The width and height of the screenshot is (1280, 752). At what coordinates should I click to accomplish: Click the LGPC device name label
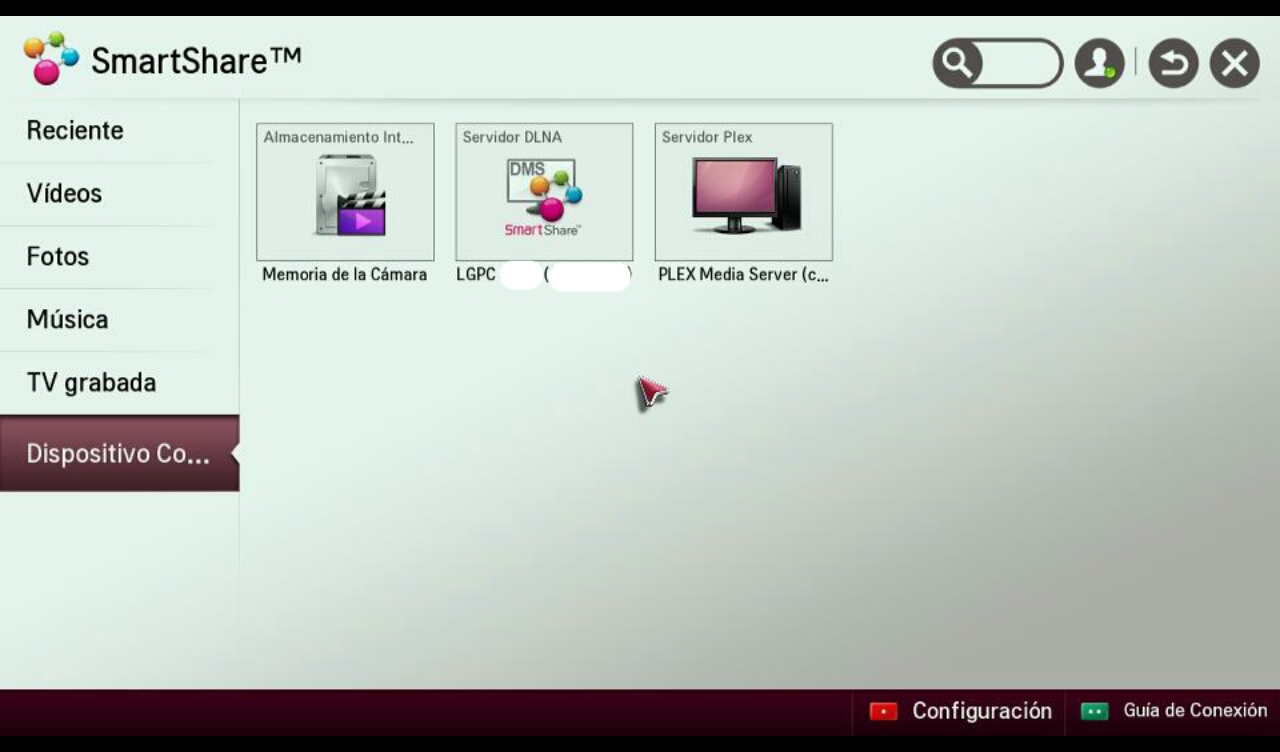[544, 274]
